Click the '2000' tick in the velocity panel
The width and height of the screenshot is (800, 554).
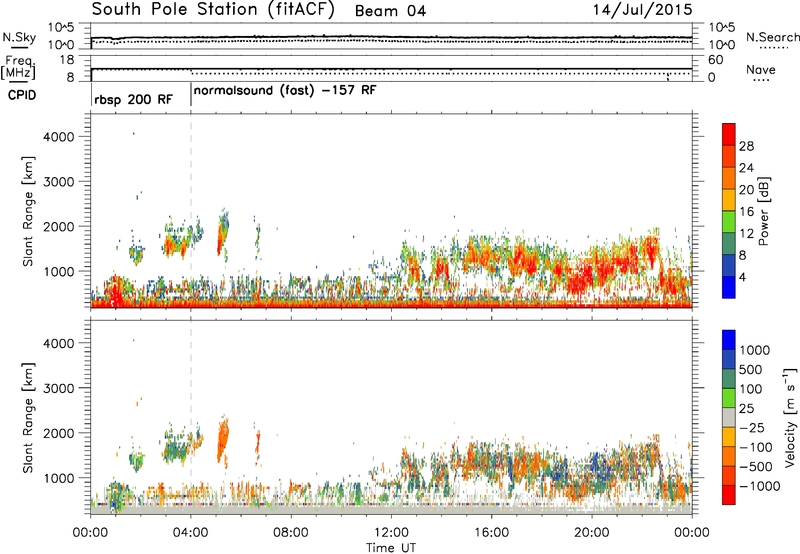[x=59, y=433]
